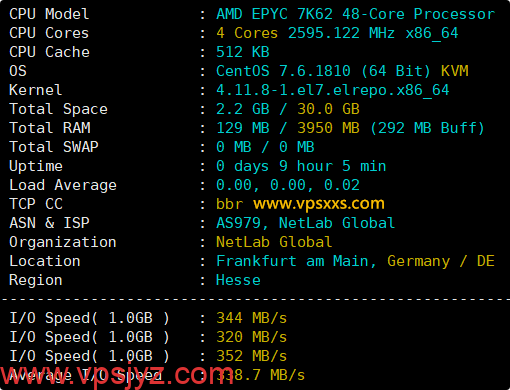This screenshot has height=390, width=510.
Task: Select the 'CPU Cache' label
Action: click(49, 52)
